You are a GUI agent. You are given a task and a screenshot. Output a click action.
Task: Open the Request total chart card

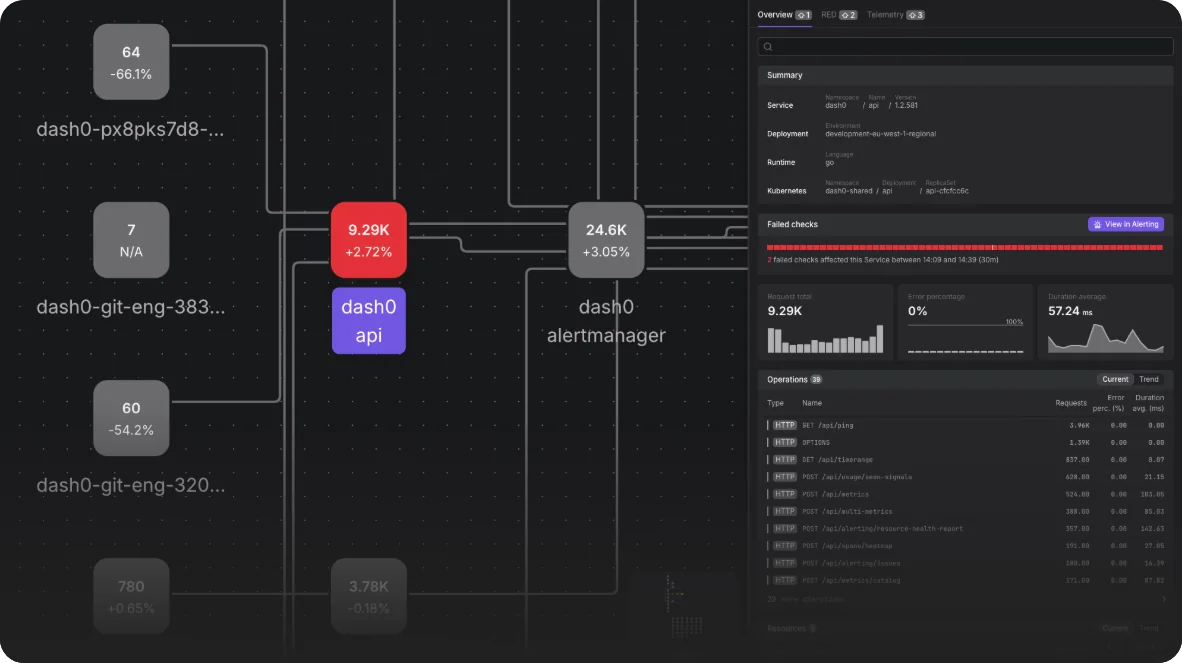(x=825, y=322)
